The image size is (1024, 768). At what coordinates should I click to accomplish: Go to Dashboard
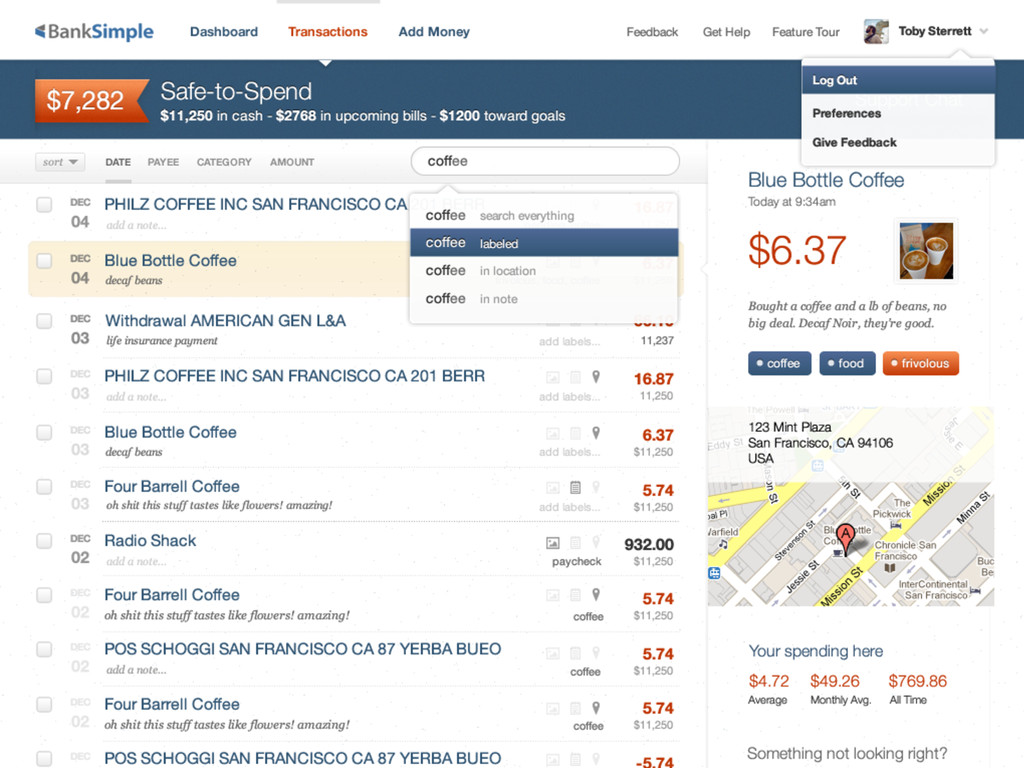pyautogui.click(x=224, y=31)
